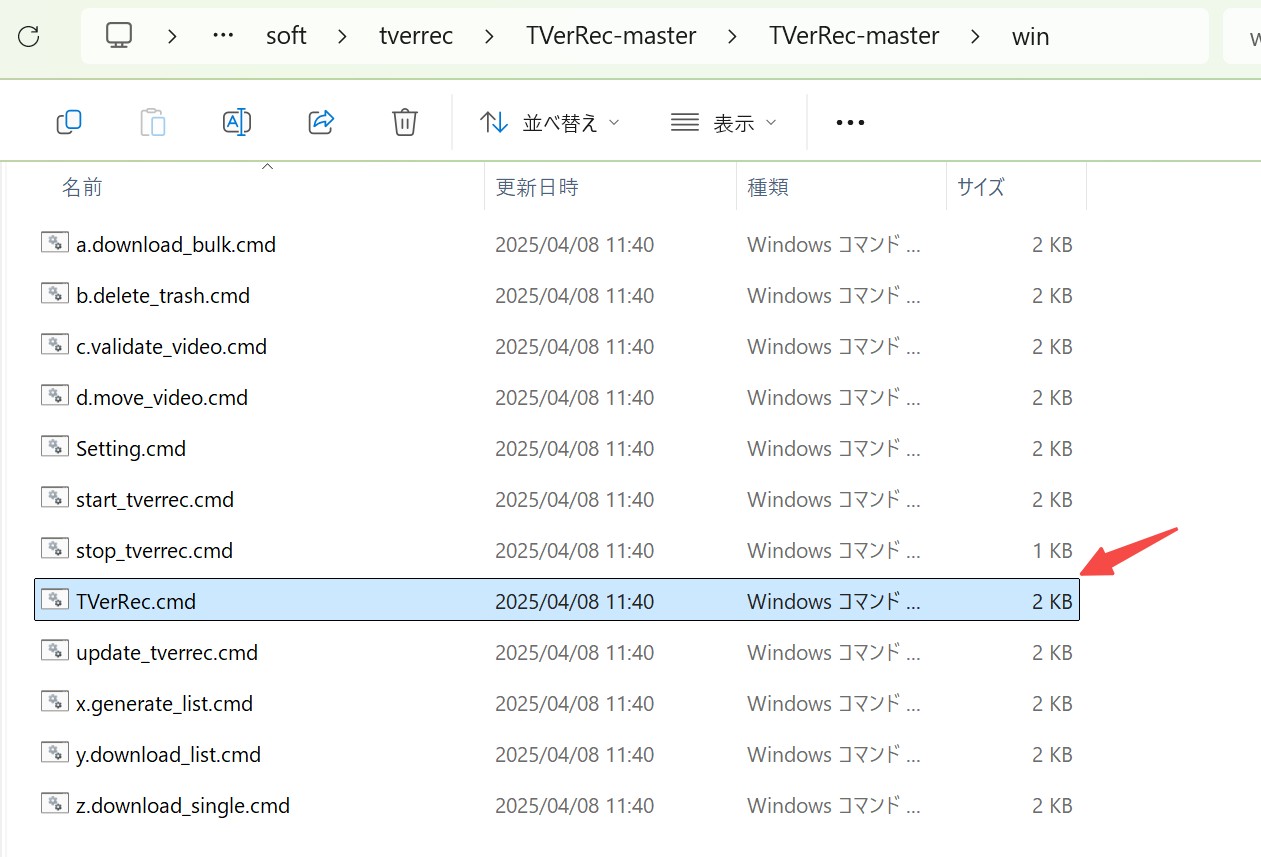Expand the chevron after the This PC icon
This screenshot has height=857, width=1261.
pos(172,37)
